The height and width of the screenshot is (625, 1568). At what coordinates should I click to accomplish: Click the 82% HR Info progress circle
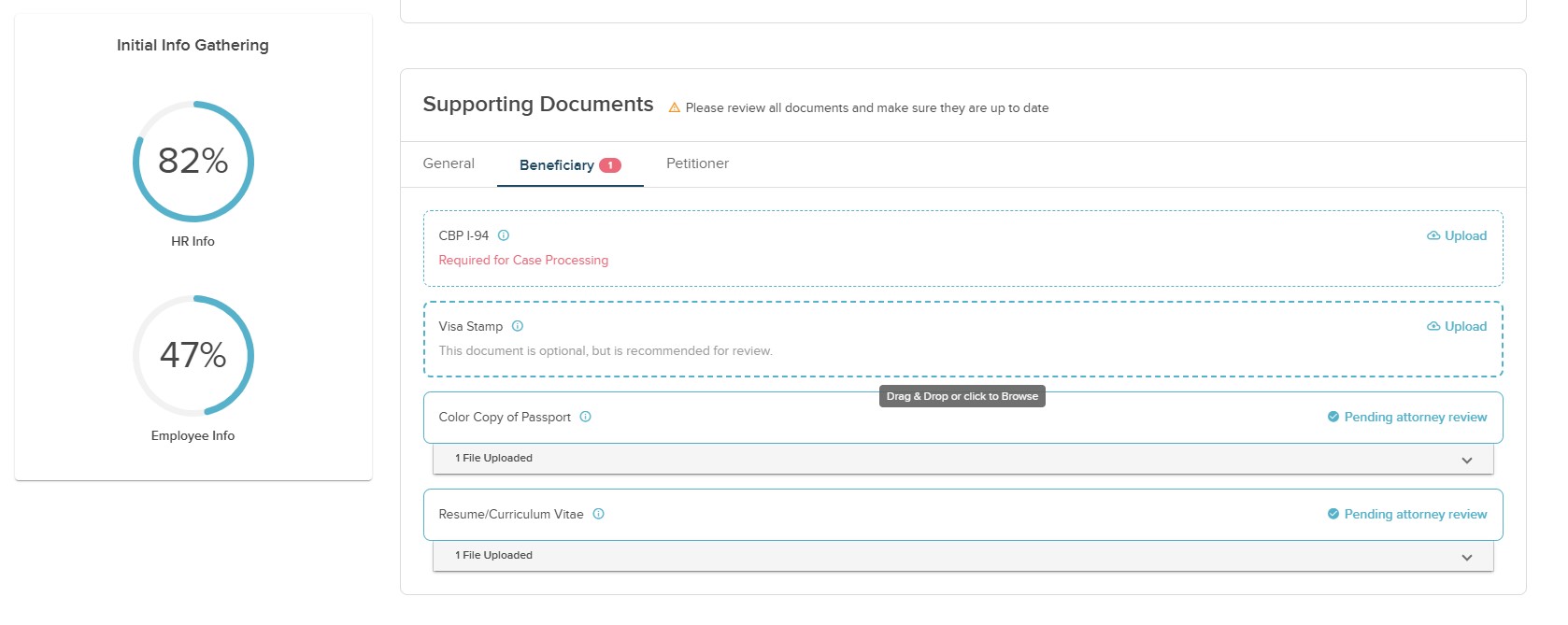pyautogui.click(x=193, y=162)
